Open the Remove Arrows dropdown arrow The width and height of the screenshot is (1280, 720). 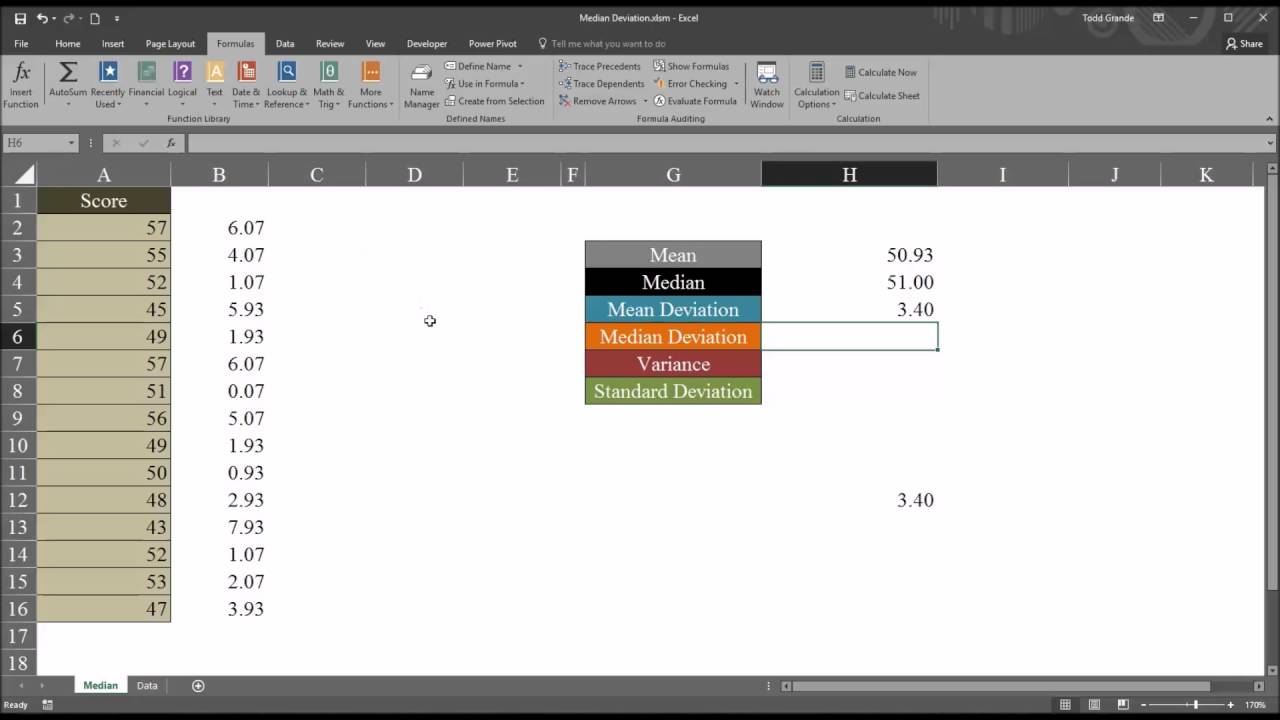coord(645,101)
